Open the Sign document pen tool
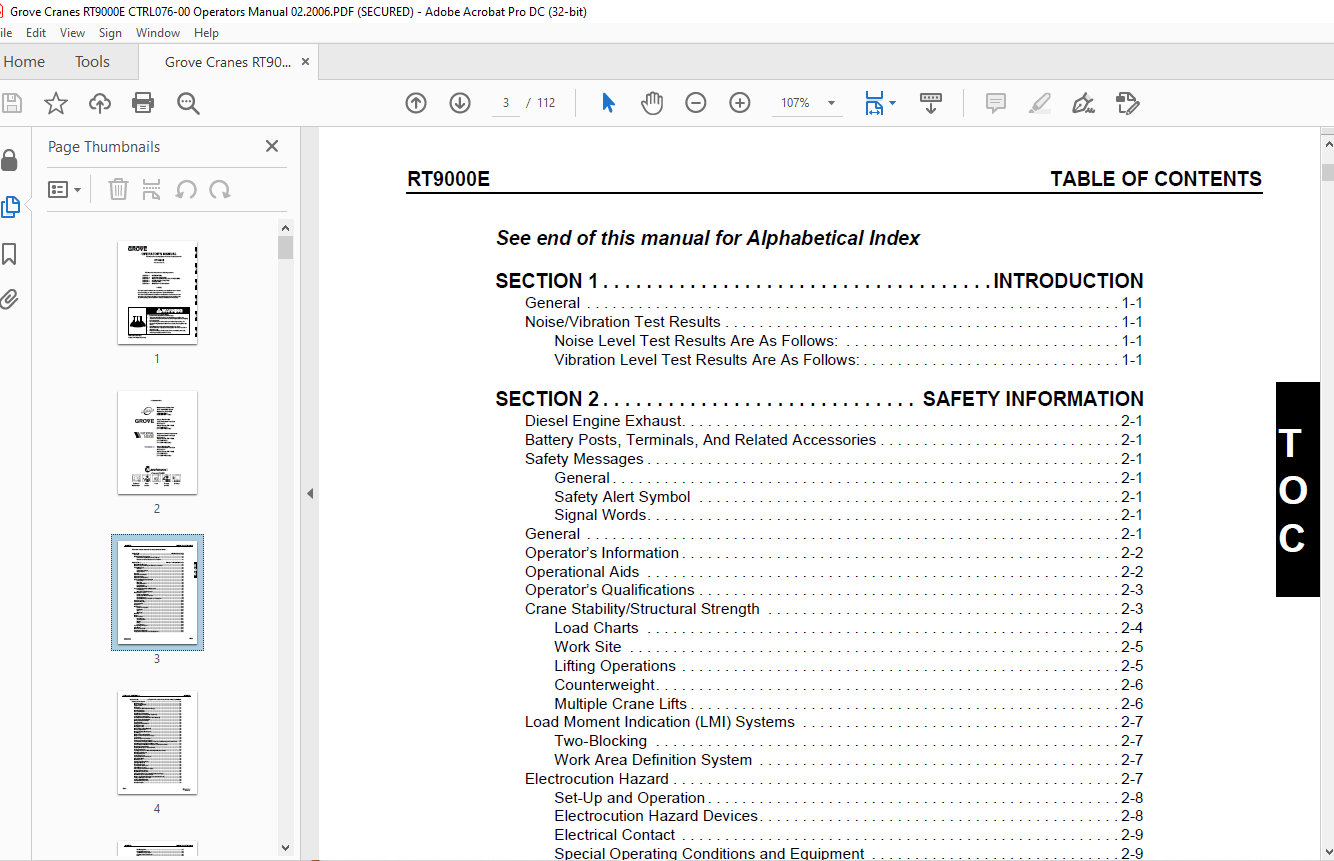1334x861 pixels. [x=1083, y=103]
